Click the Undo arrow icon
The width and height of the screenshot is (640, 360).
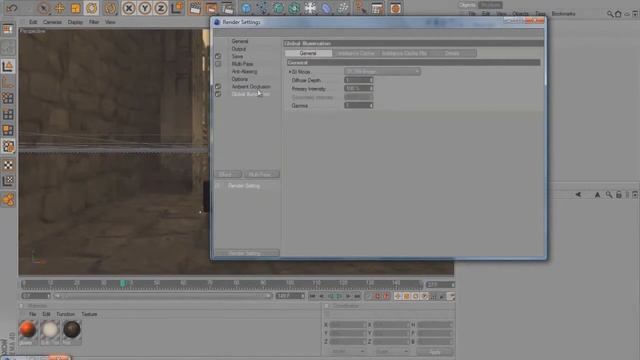point(12,8)
